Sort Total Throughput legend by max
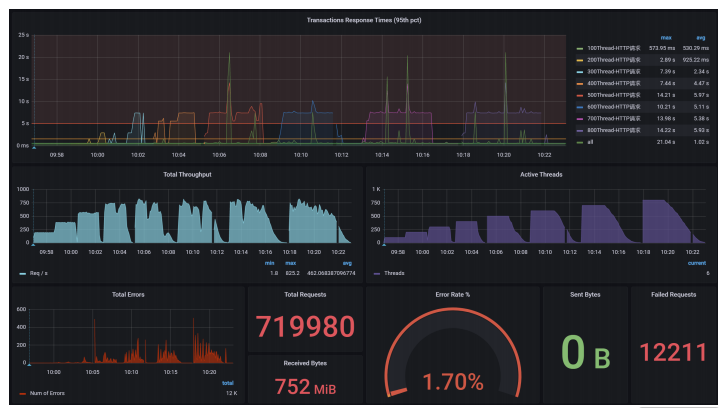 [291, 263]
